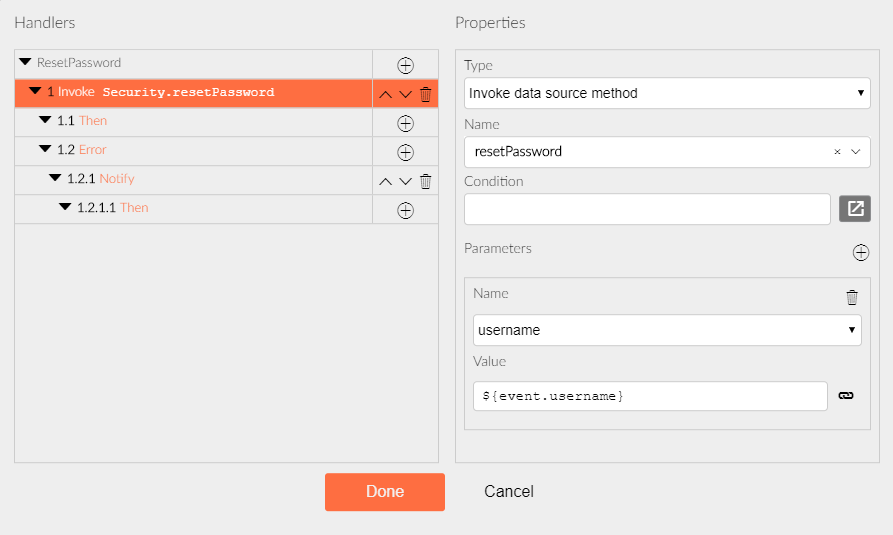893x535 pixels.
Task: Open the Condition expression editor
Action: click(854, 209)
